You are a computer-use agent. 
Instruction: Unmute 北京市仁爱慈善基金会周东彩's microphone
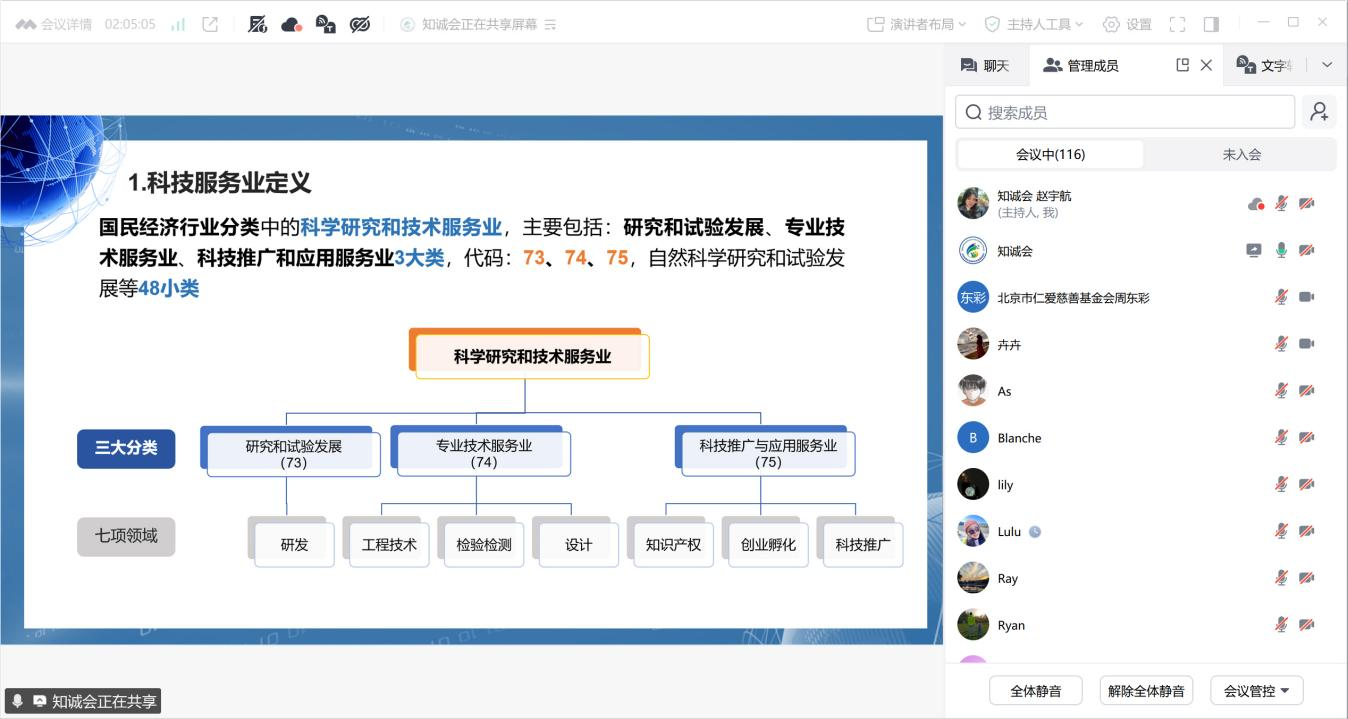[1281, 297]
